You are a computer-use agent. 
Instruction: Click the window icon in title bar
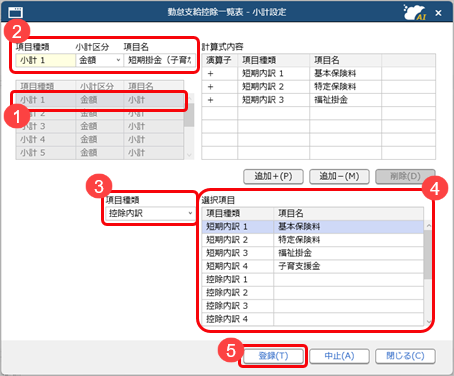(15, 12)
